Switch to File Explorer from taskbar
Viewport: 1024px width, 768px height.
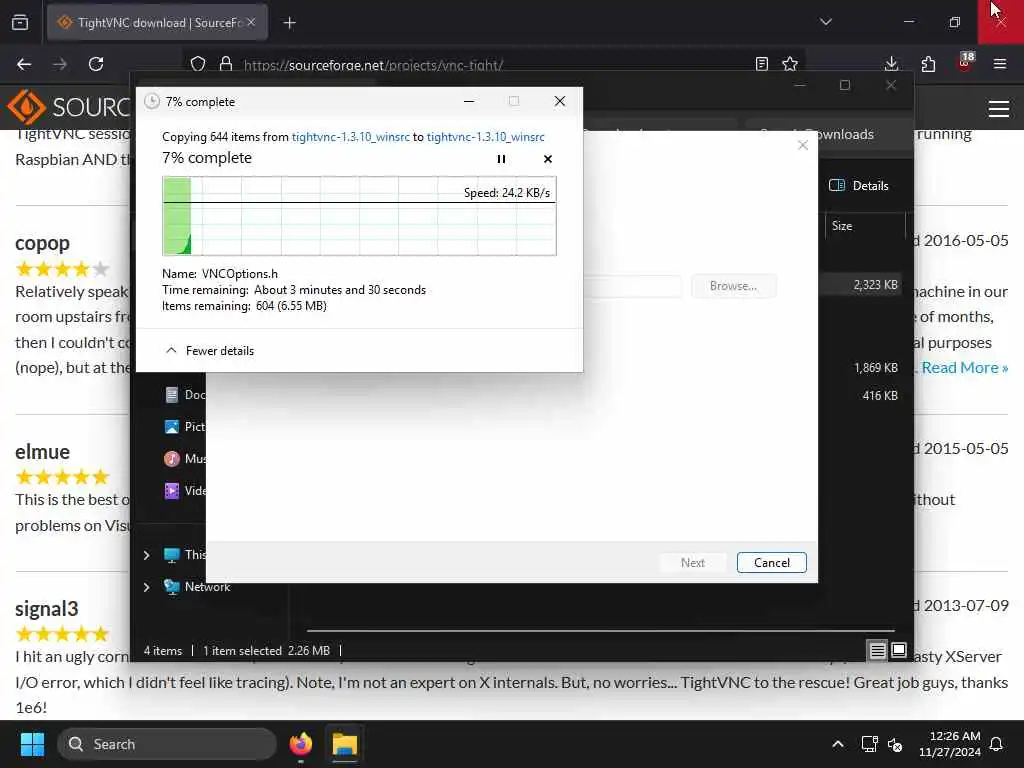(344, 744)
